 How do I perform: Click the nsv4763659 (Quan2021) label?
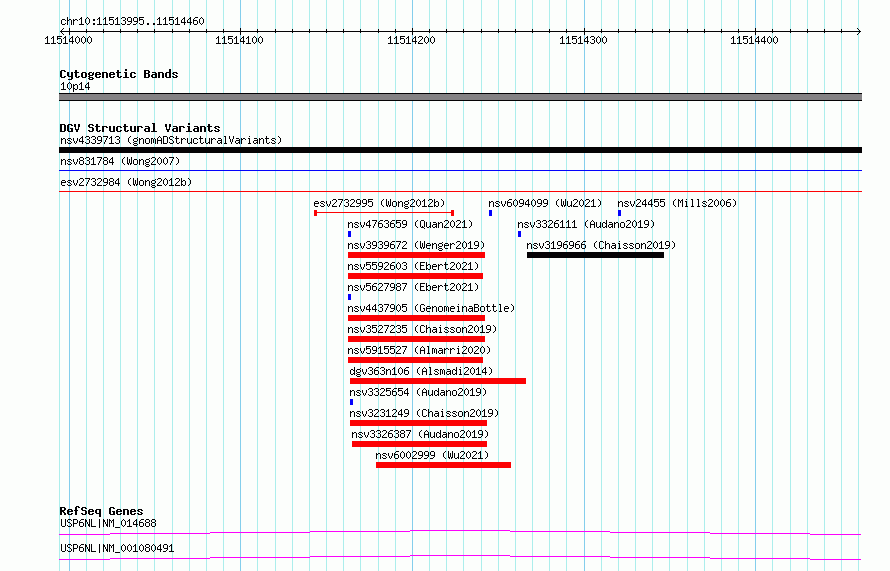pos(410,224)
